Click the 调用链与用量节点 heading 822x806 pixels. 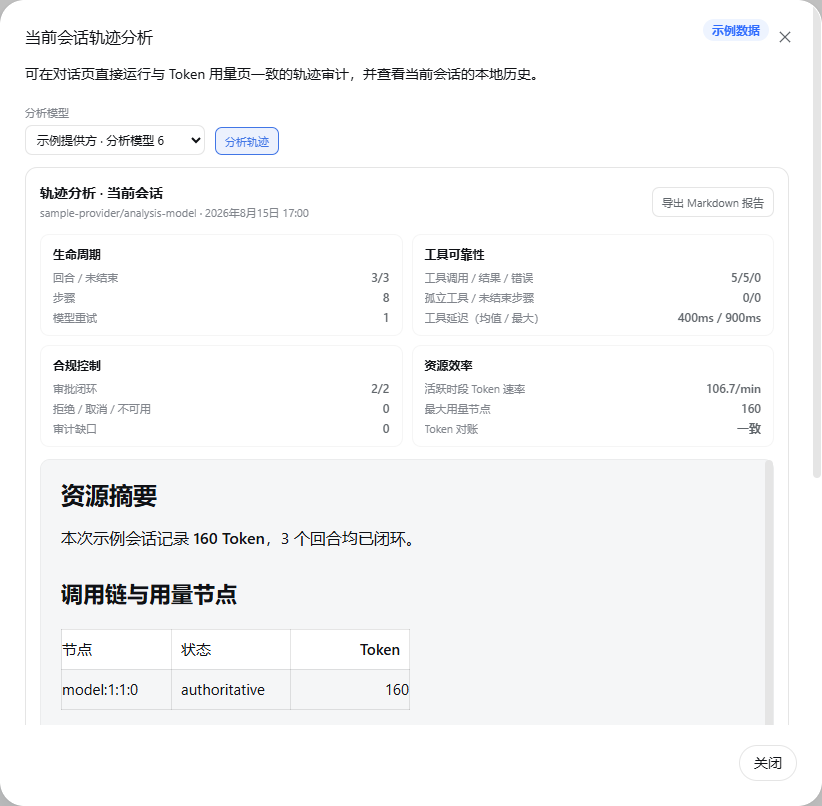coord(148,595)
